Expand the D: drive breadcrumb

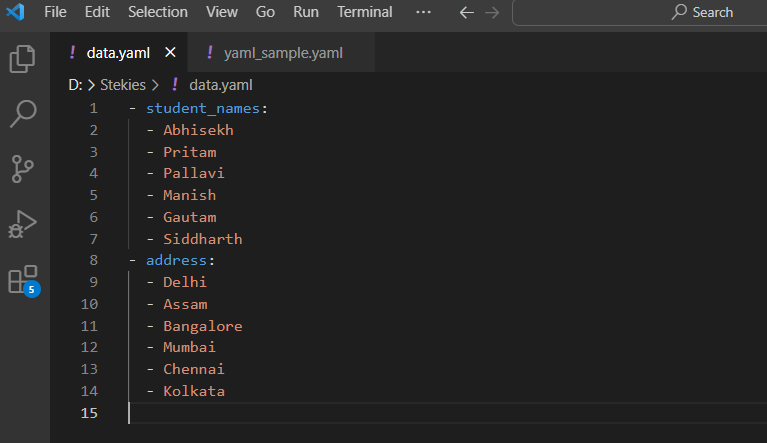75,85
